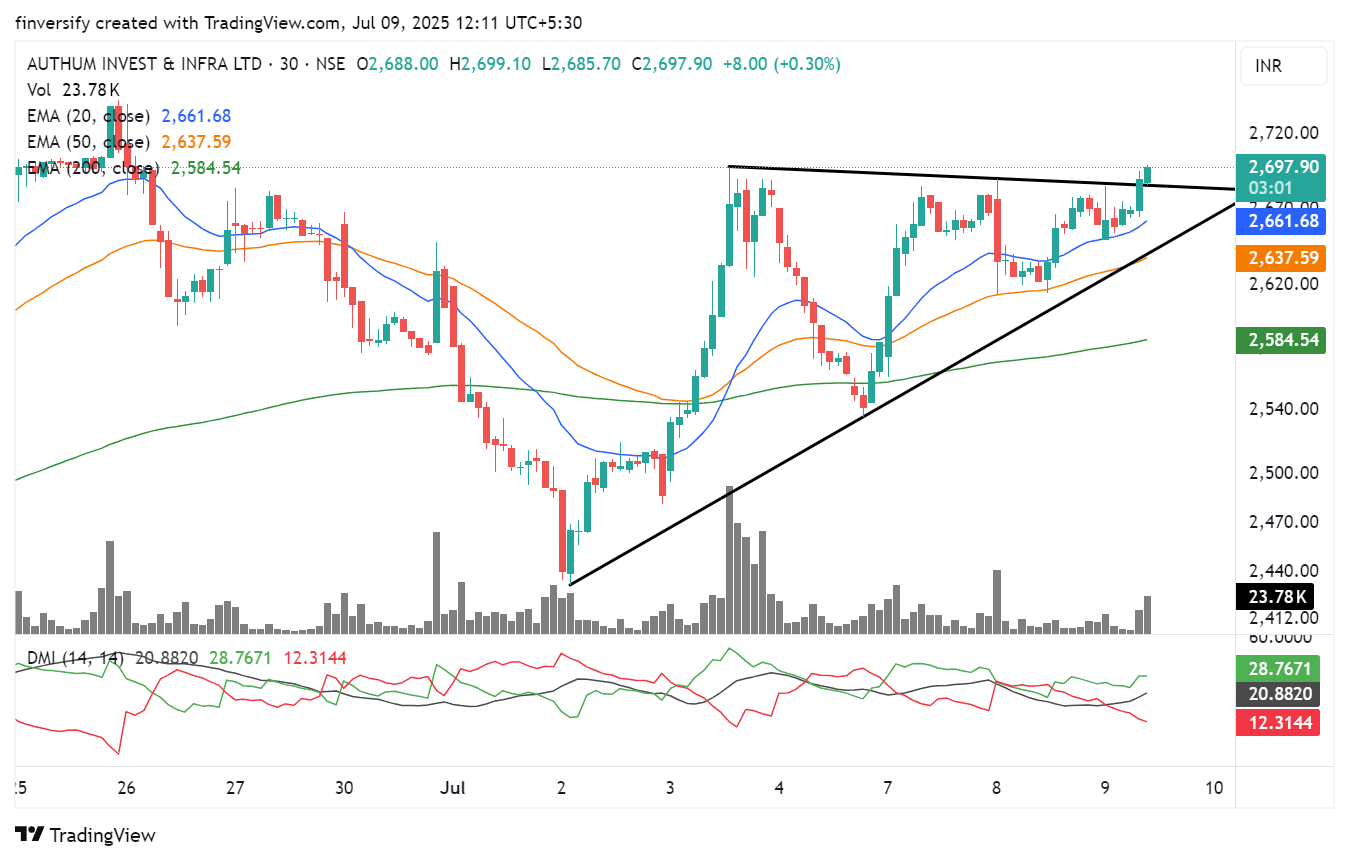Select the open value O2,688.00
This screenshot has width=1349, height=861.
pos(397,64)
